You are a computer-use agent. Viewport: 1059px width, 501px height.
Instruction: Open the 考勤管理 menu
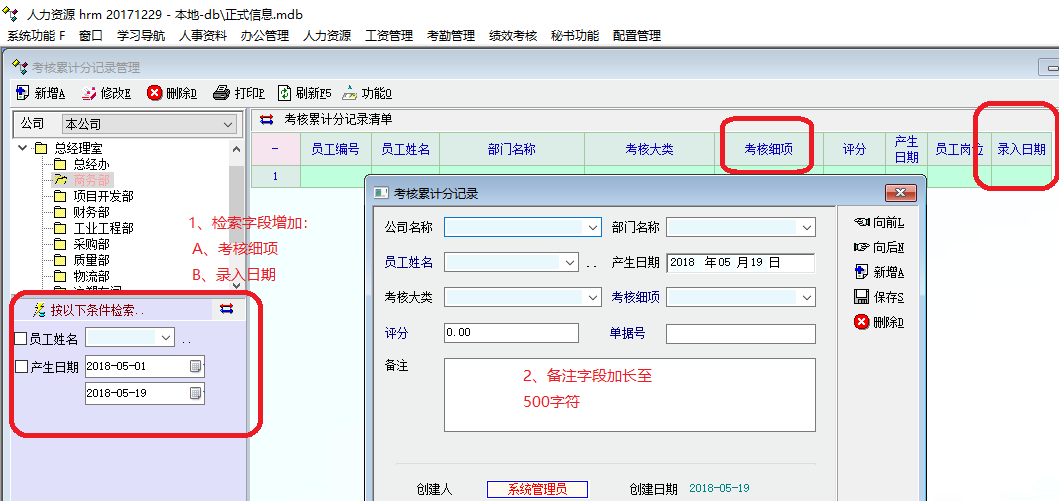click(x=450, y=36)
